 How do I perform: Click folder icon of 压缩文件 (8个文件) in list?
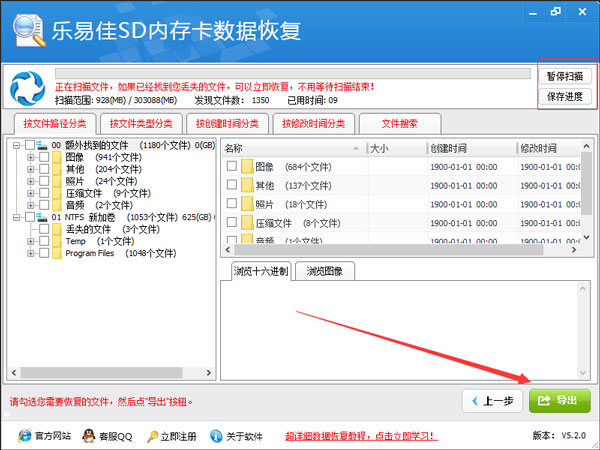coord(247,223)
